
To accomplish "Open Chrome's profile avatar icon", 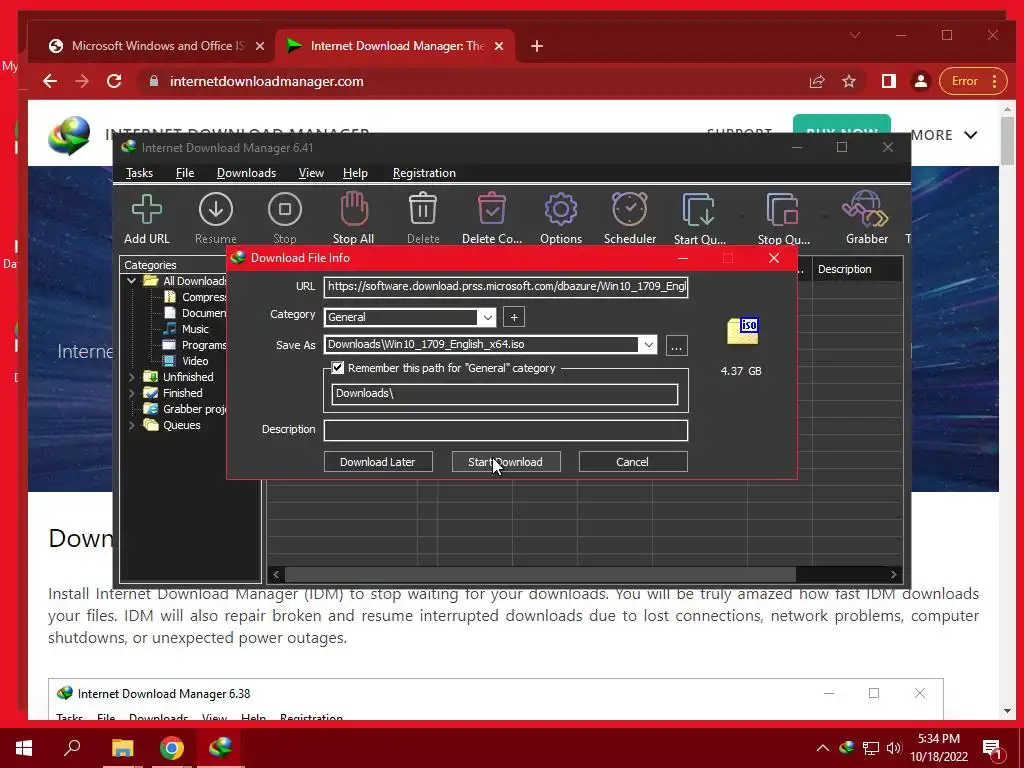I will click(921, 81).
